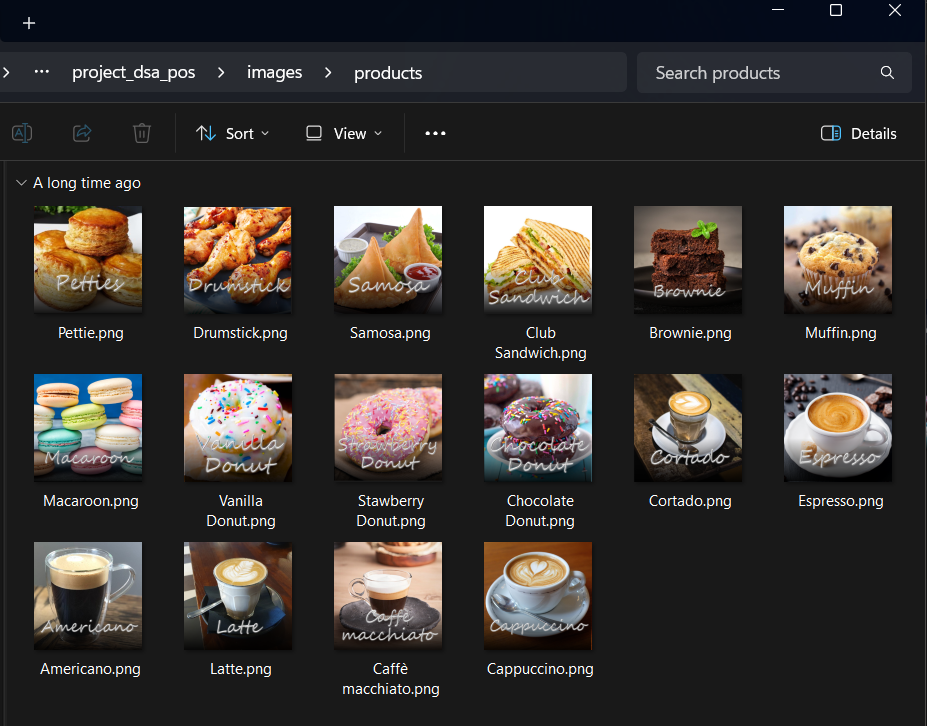
Task: Expand the breadcrumb ellipsis for hidden folders
Action: (x=41, y=72)
